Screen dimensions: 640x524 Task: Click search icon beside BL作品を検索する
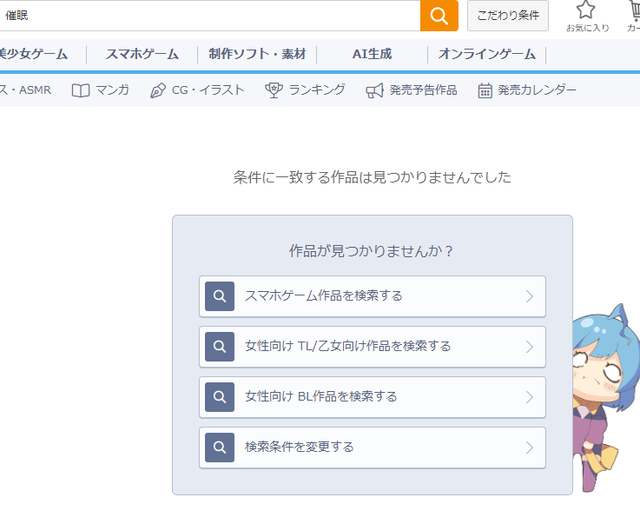pyautogui.click(x=220, y=397)
